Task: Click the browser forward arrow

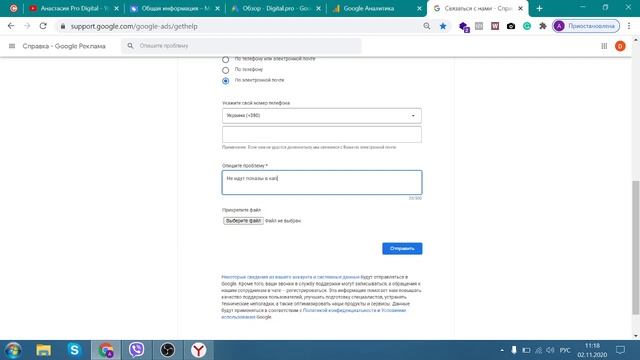Action: [x=27, y=26]
